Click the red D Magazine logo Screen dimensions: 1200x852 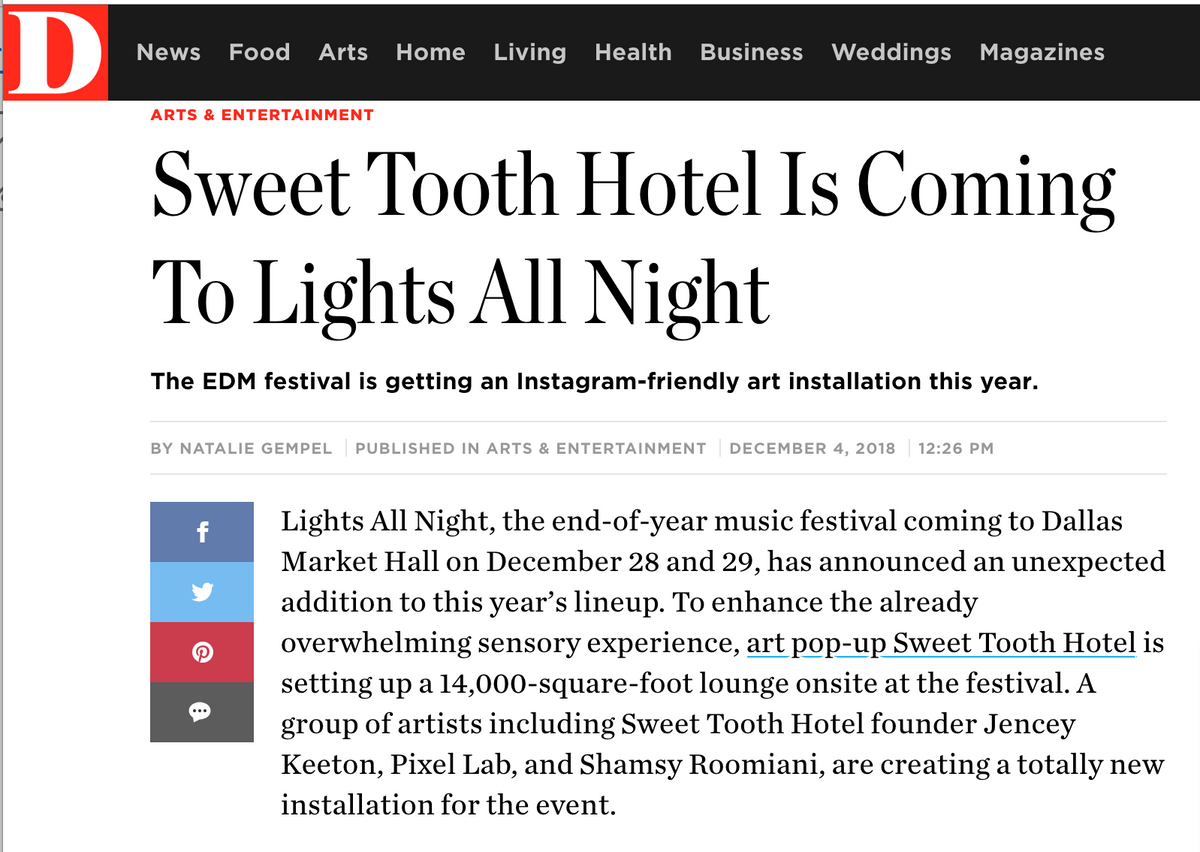click(x=56, y=51)
